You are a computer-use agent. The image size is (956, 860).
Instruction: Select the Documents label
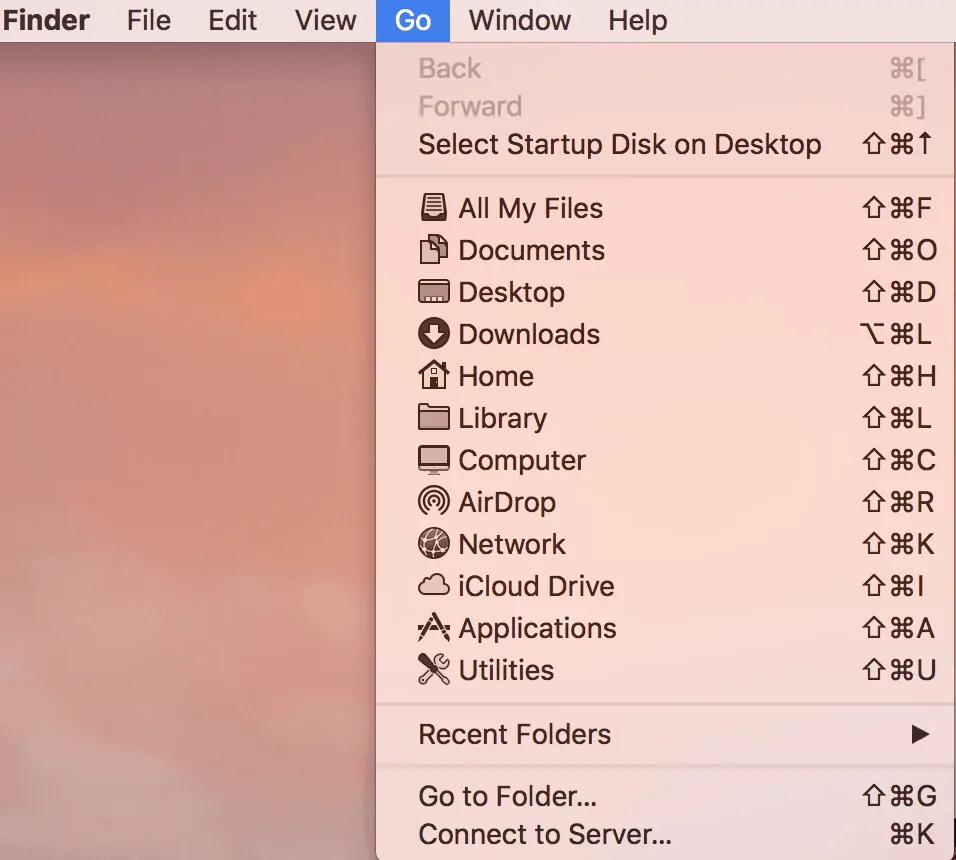(x=532, y=251)
